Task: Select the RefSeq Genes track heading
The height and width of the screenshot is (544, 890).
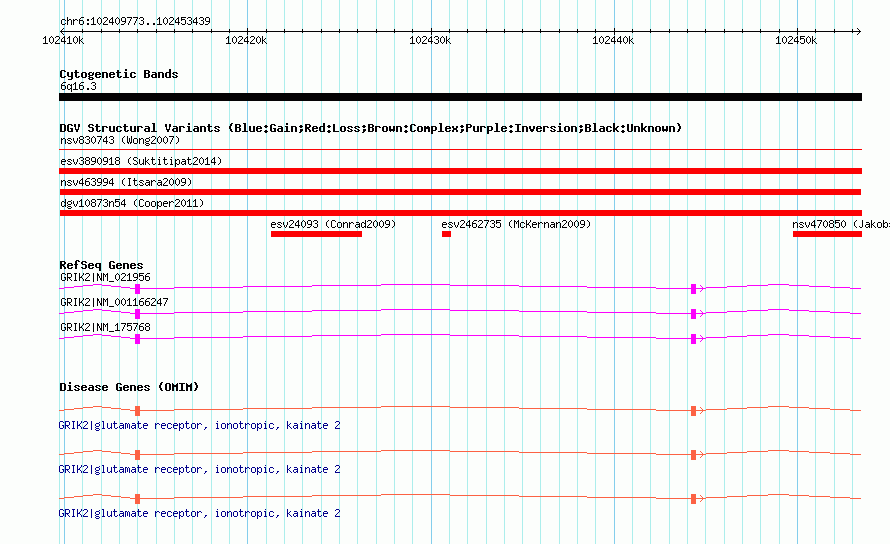Action: [101, 265]
